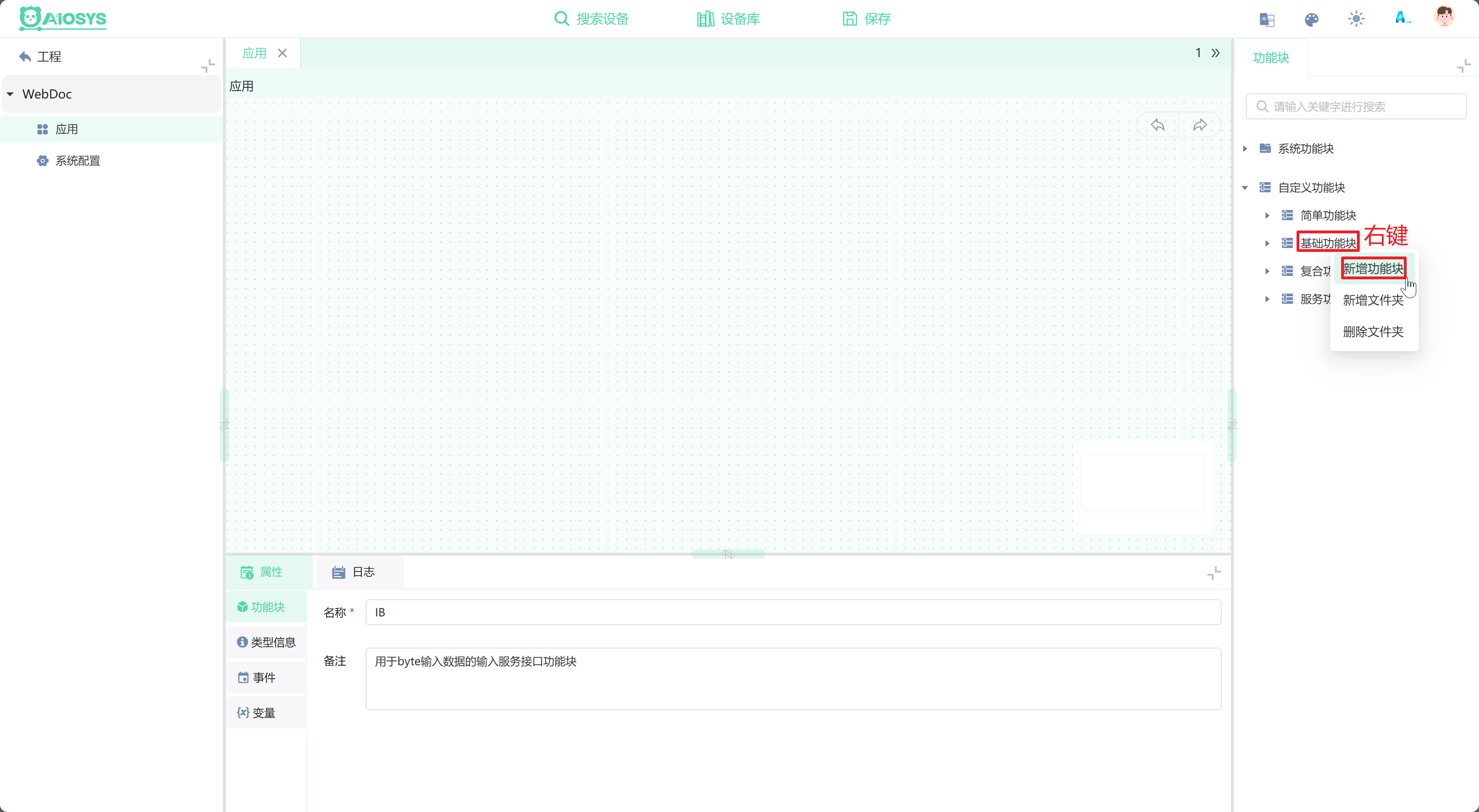Click the 基础功能块 list icon
The height and width of the screenshot is (812, 1479).
(x=1287, y=243)
